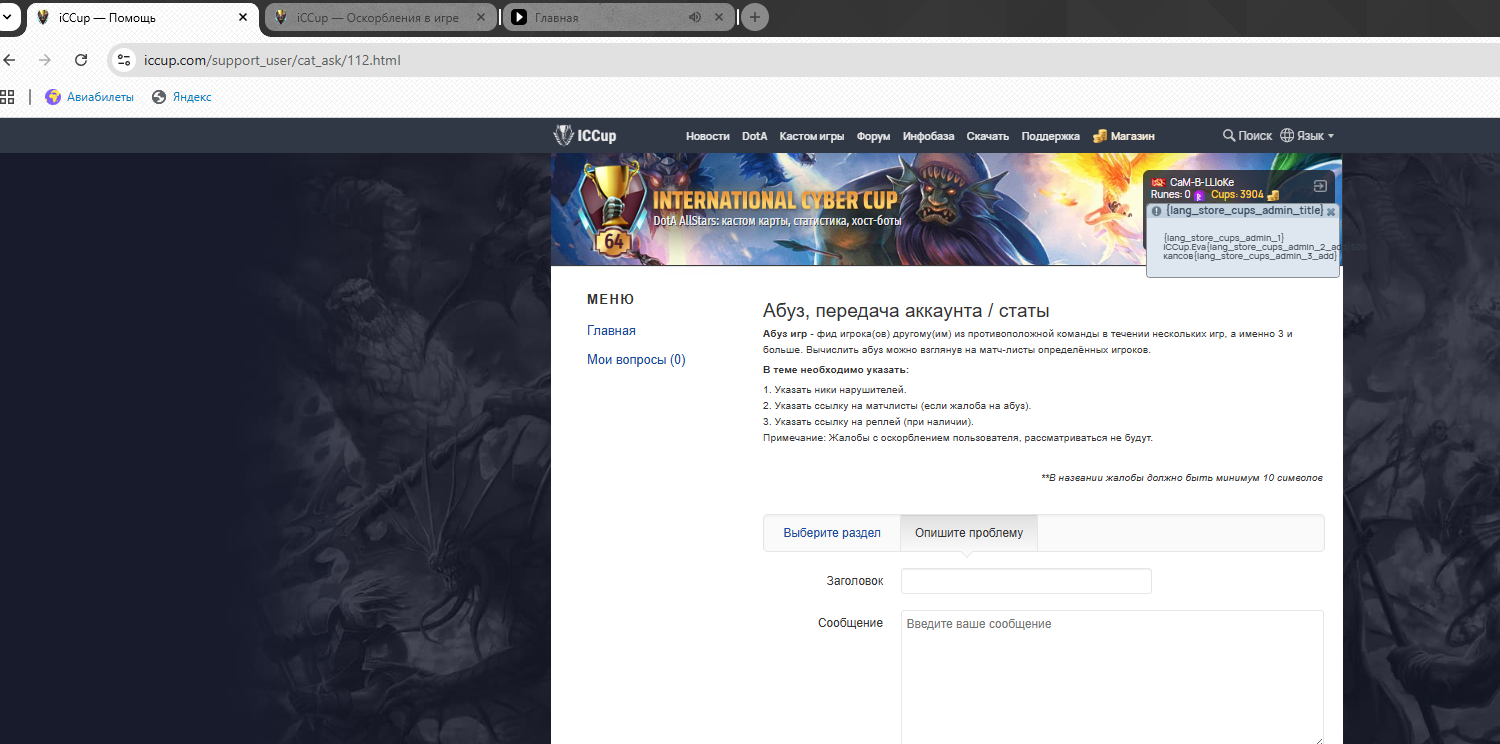
Task: Click the Яндекс bookmark globe icon
Action: 158,97
